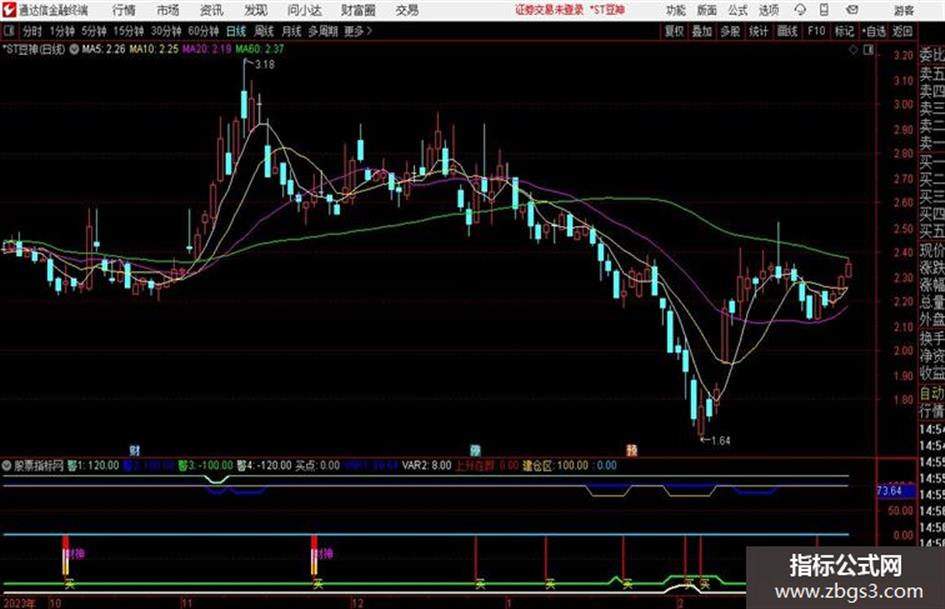Switch to the 月线 monthly tab

(x=292, y=31)
